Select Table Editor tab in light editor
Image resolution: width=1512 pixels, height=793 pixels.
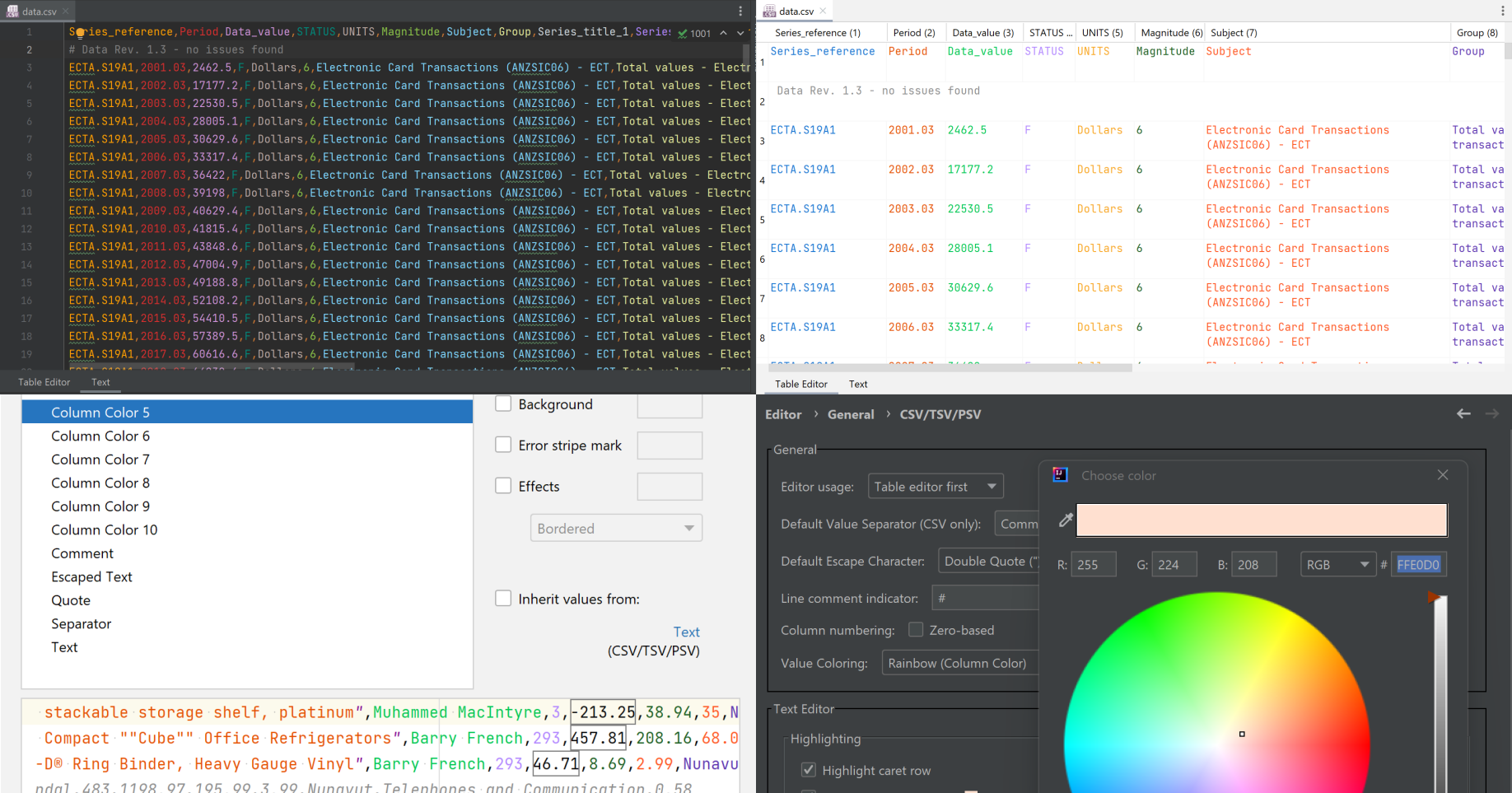(x=801, y=384)
